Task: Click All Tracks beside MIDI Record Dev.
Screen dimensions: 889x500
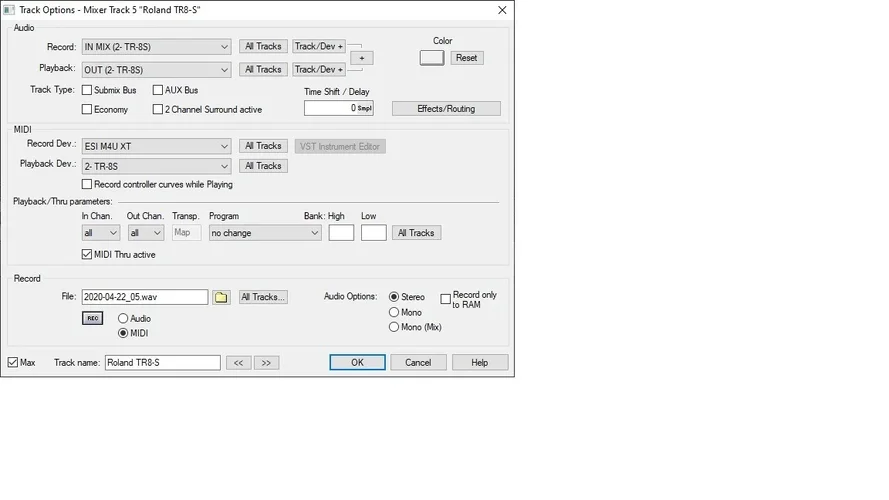Action: pos(263,146)
